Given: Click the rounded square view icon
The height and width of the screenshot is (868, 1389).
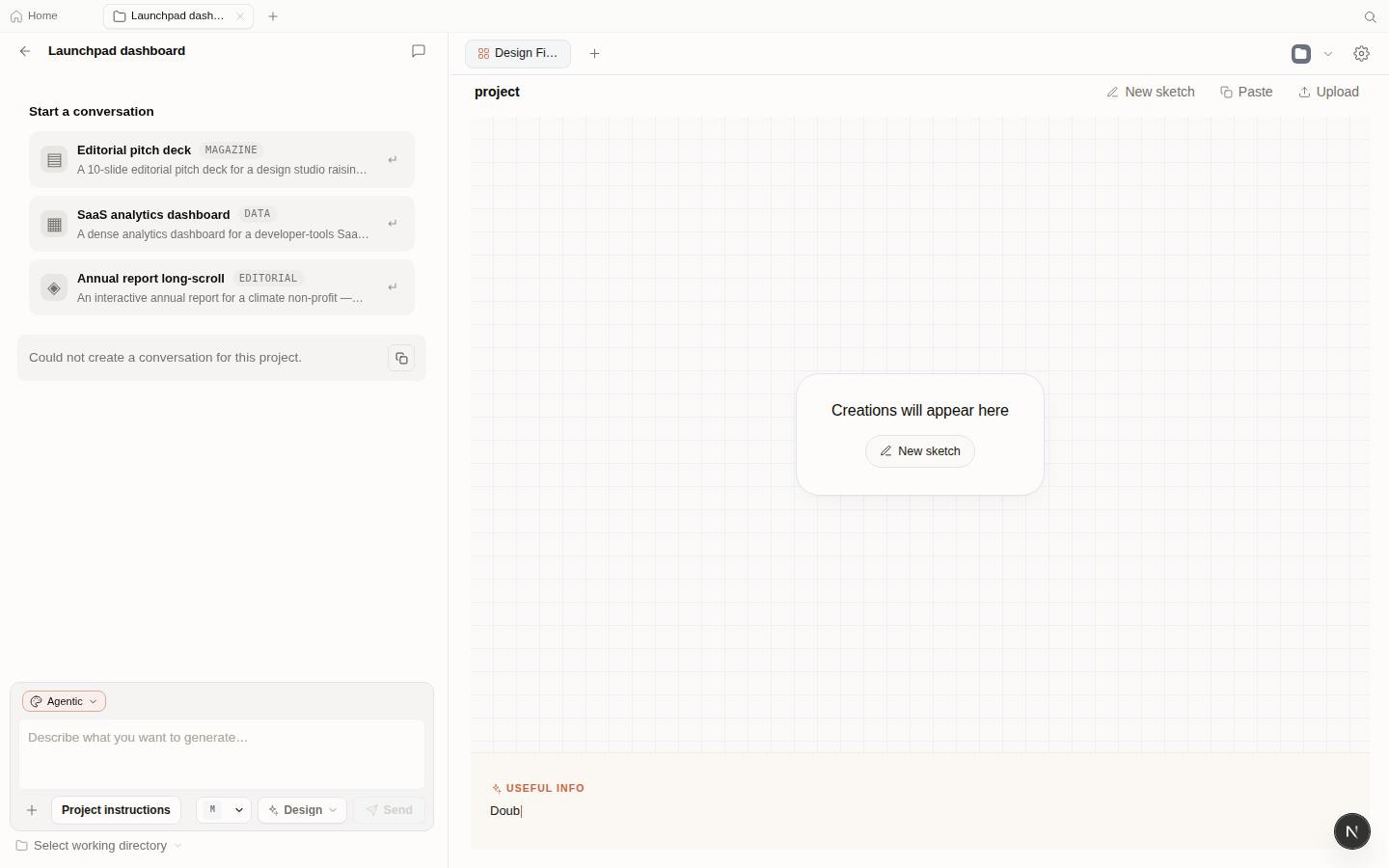Looking at the screenshot, I should coord(1301,54).
